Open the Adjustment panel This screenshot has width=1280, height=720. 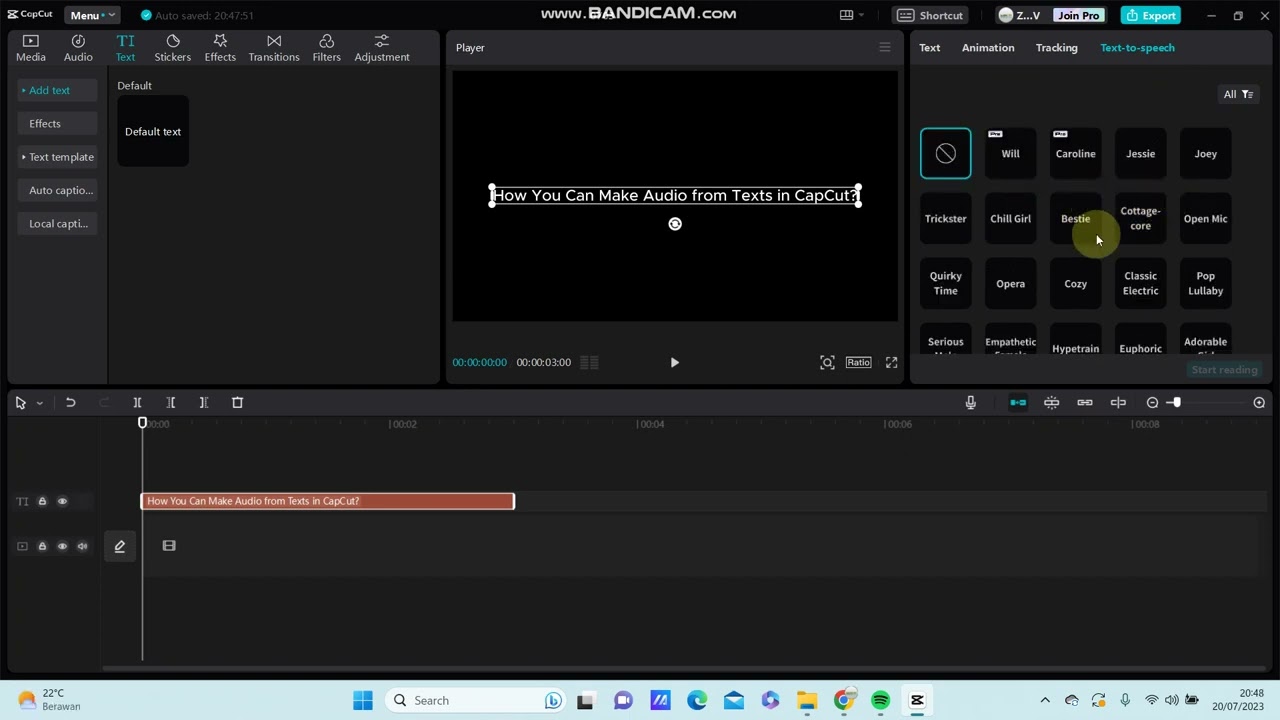[x=382, y=47]
